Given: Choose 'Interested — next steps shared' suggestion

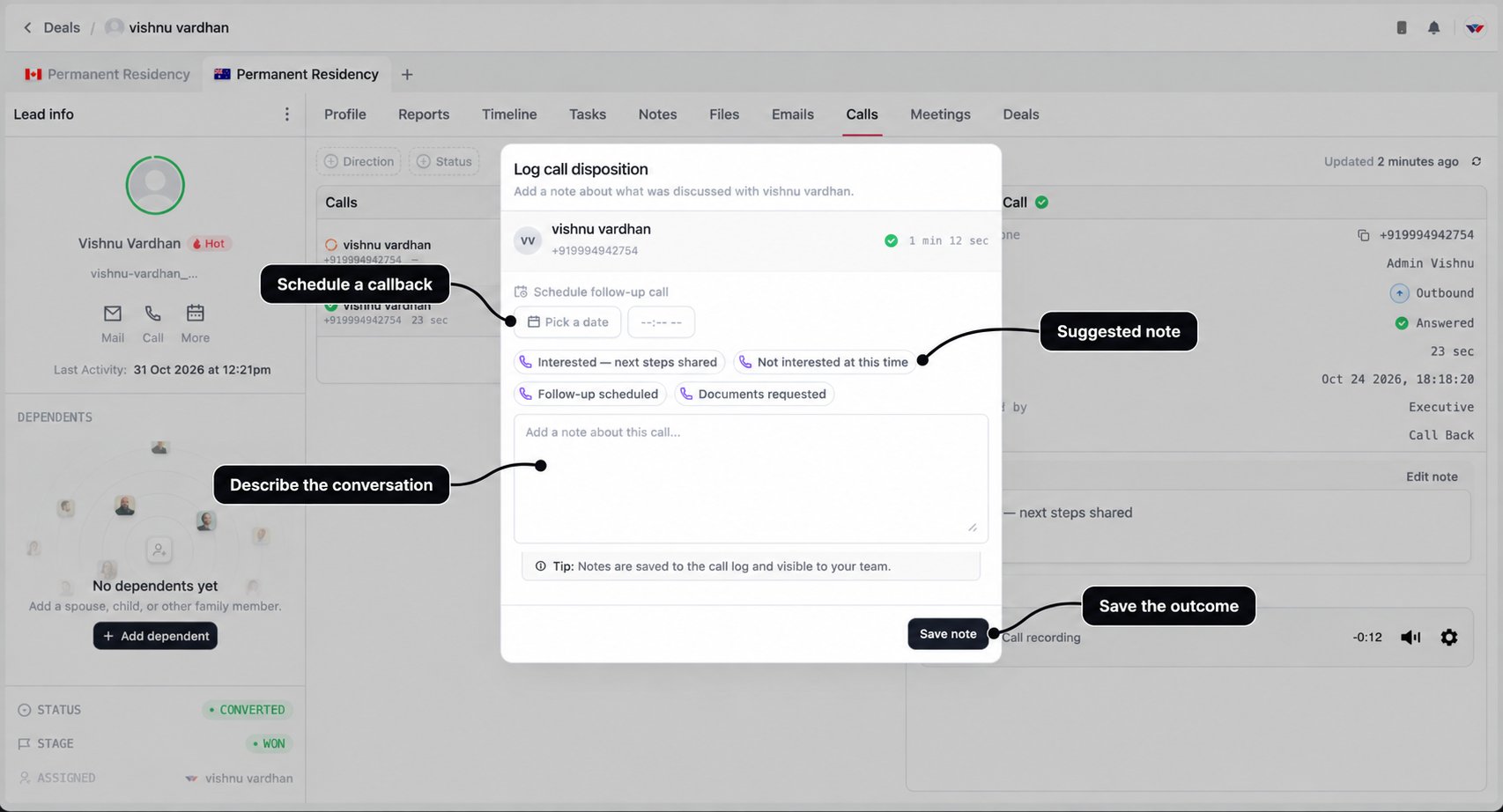Looking at the screenshot, I should [619, 362].
